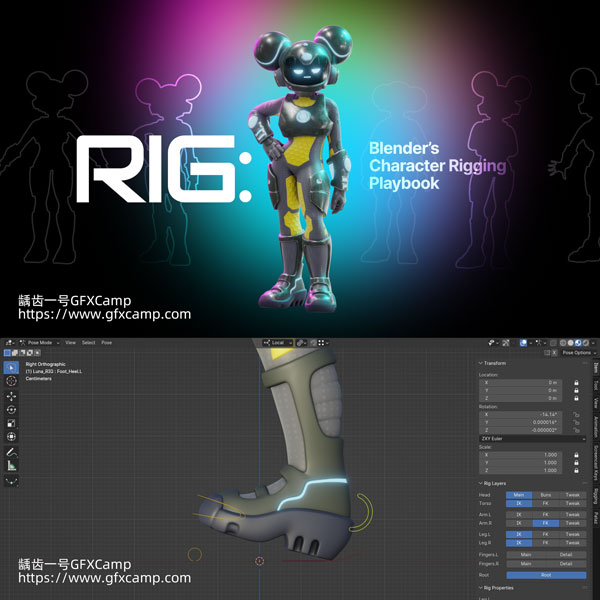Switch to Animation sidebar tab
Screen dimensions: 600x600
pyautogui.click(x=596, y=427)
